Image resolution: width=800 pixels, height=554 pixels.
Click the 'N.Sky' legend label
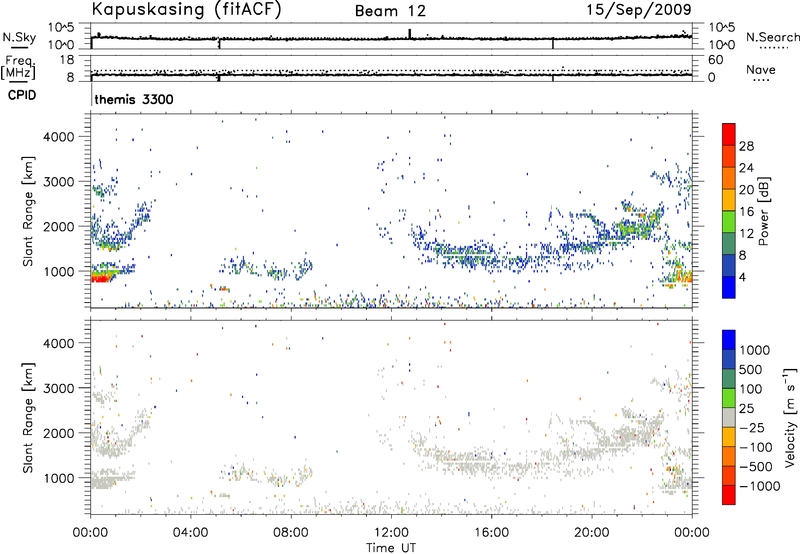click(19, 37)
